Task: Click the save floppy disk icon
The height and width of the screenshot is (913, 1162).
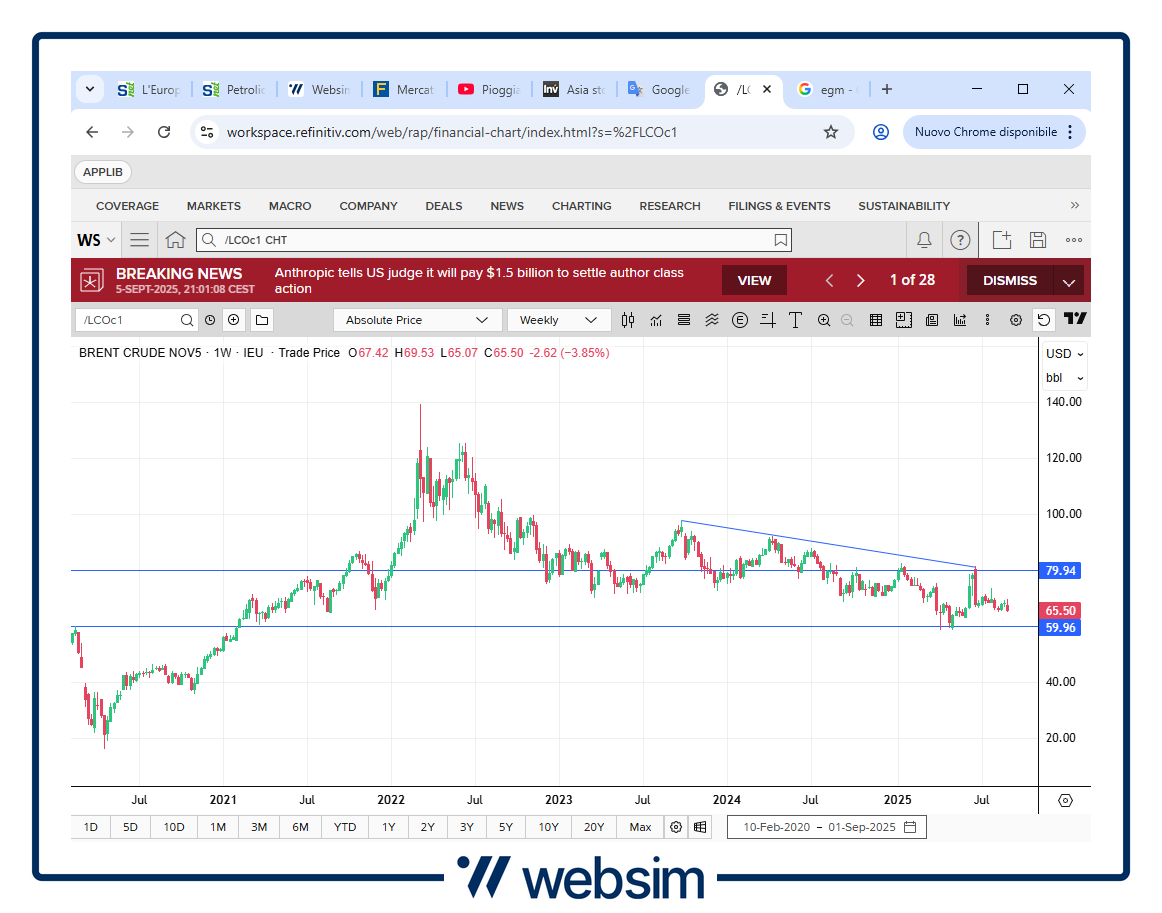Action: coord(1037,240)
